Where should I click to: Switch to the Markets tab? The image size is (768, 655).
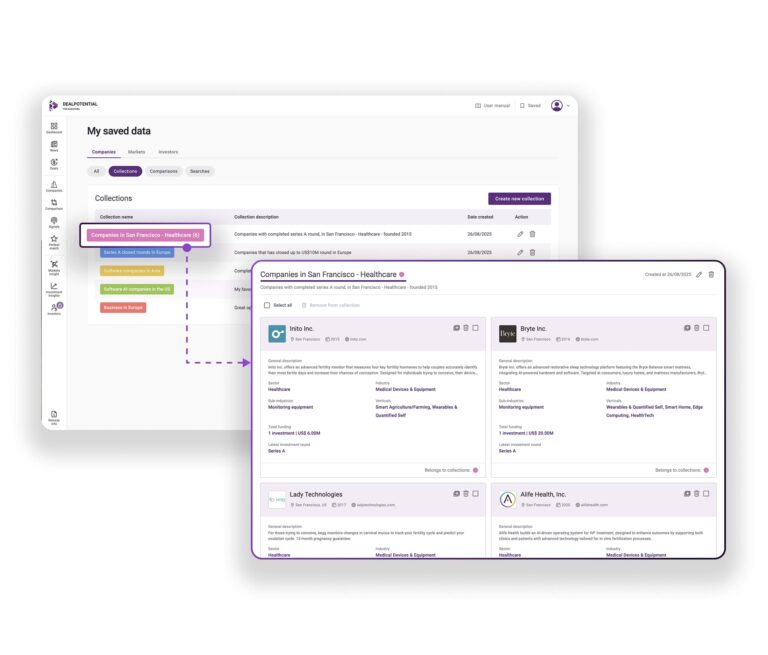point(136,152)
